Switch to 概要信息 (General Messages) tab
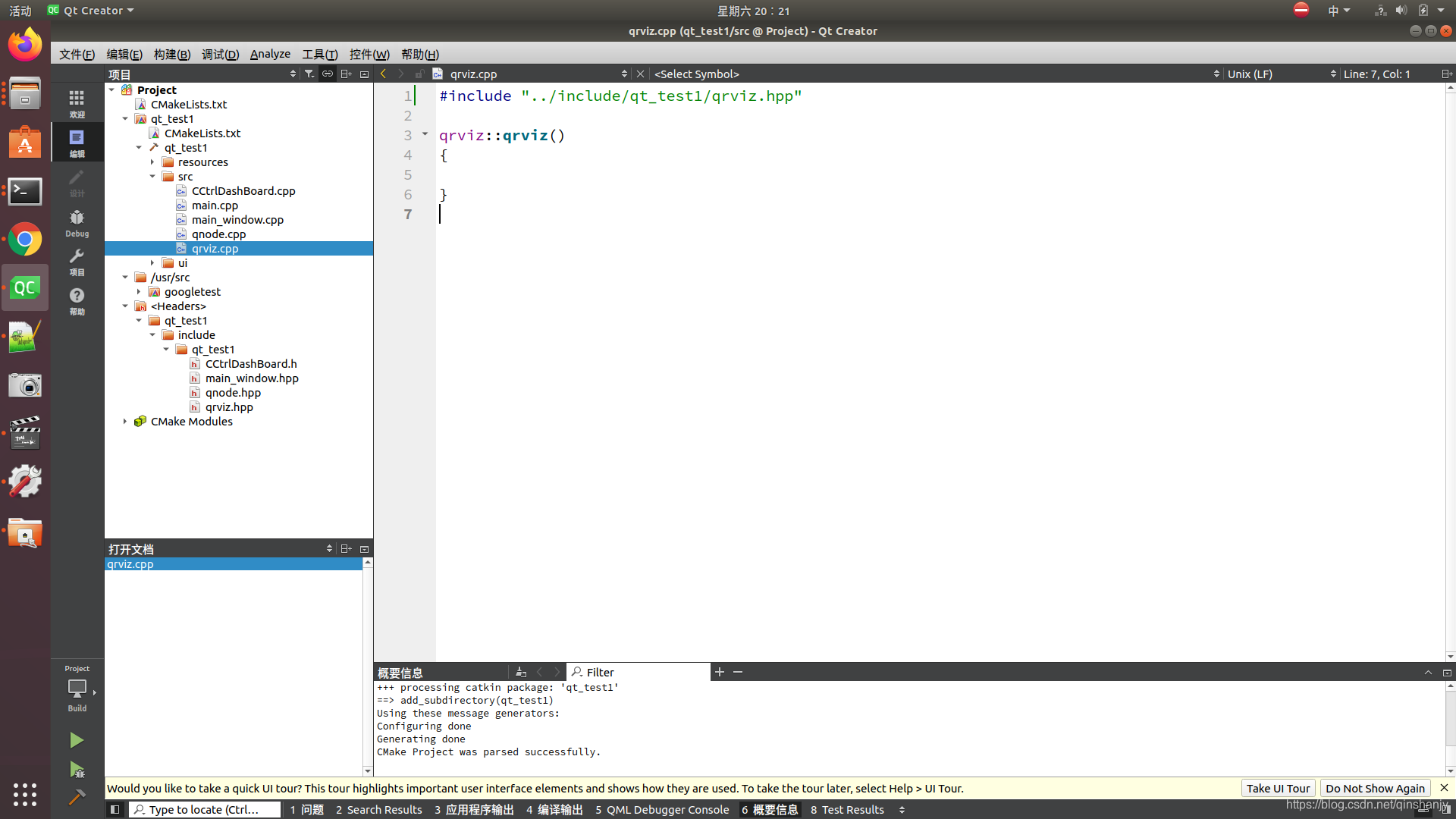The width and height of the screenshot is (1456, 819). coord(775,809)
